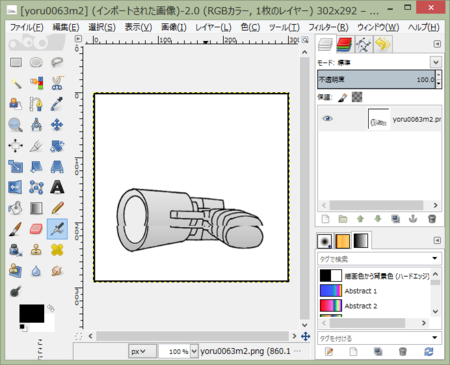Select the Free Select lasso tool
Screen dimensions: 450x365
click(57, 62)
